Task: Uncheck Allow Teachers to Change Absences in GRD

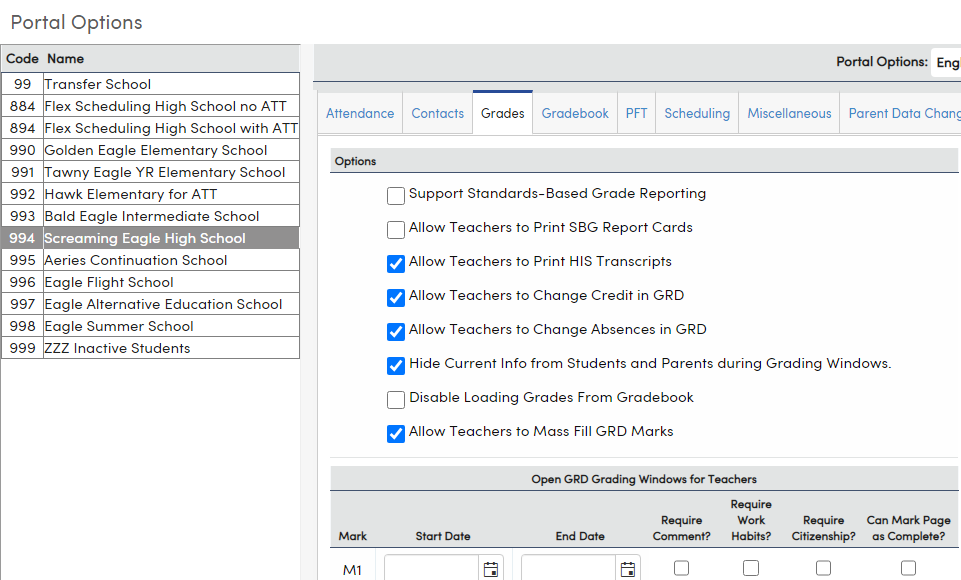Action: pyautogui.click(x=395, y=331)
